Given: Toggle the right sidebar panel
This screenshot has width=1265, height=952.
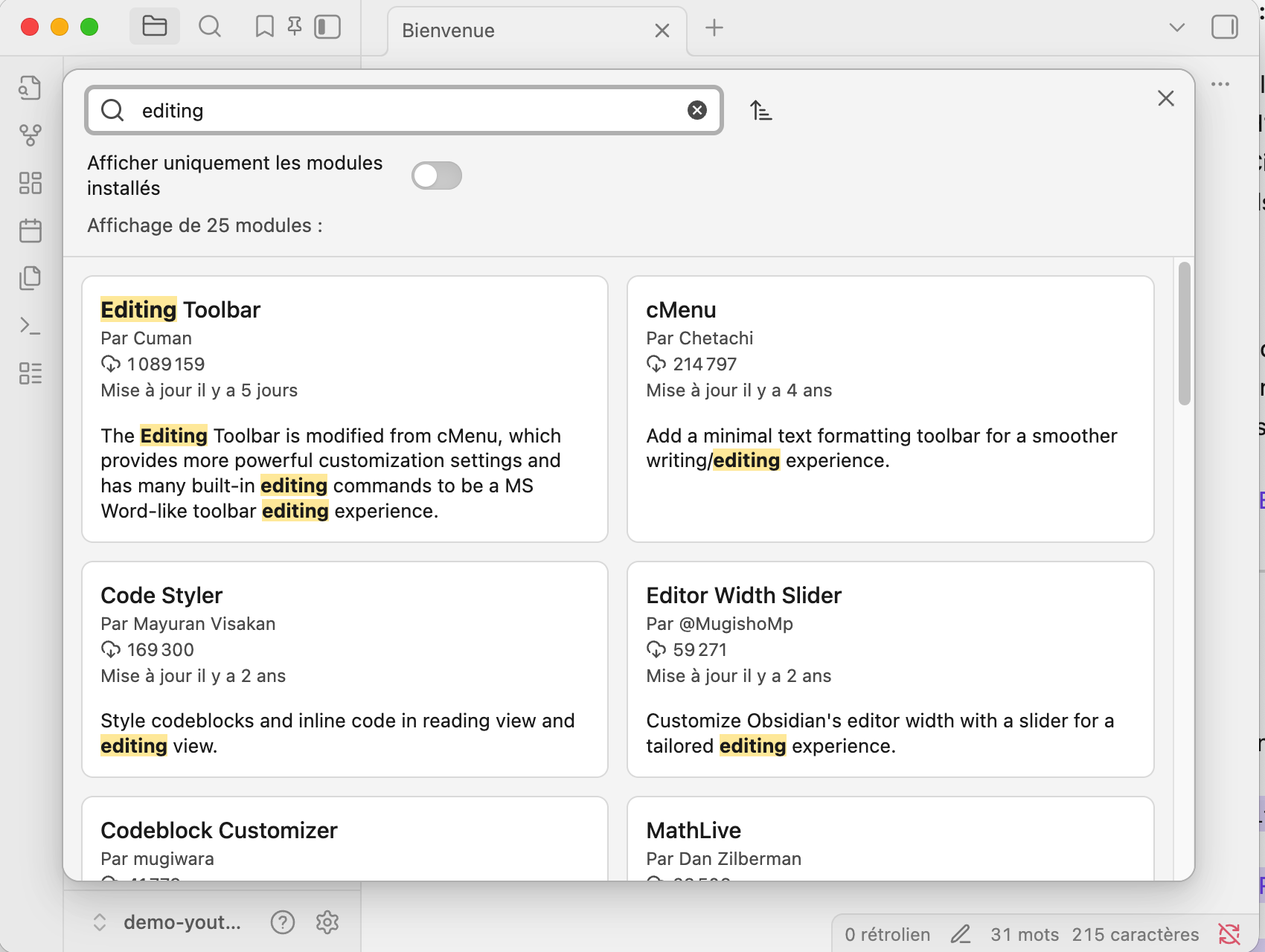Looking at the screenshot, I should click(1224, 28).
